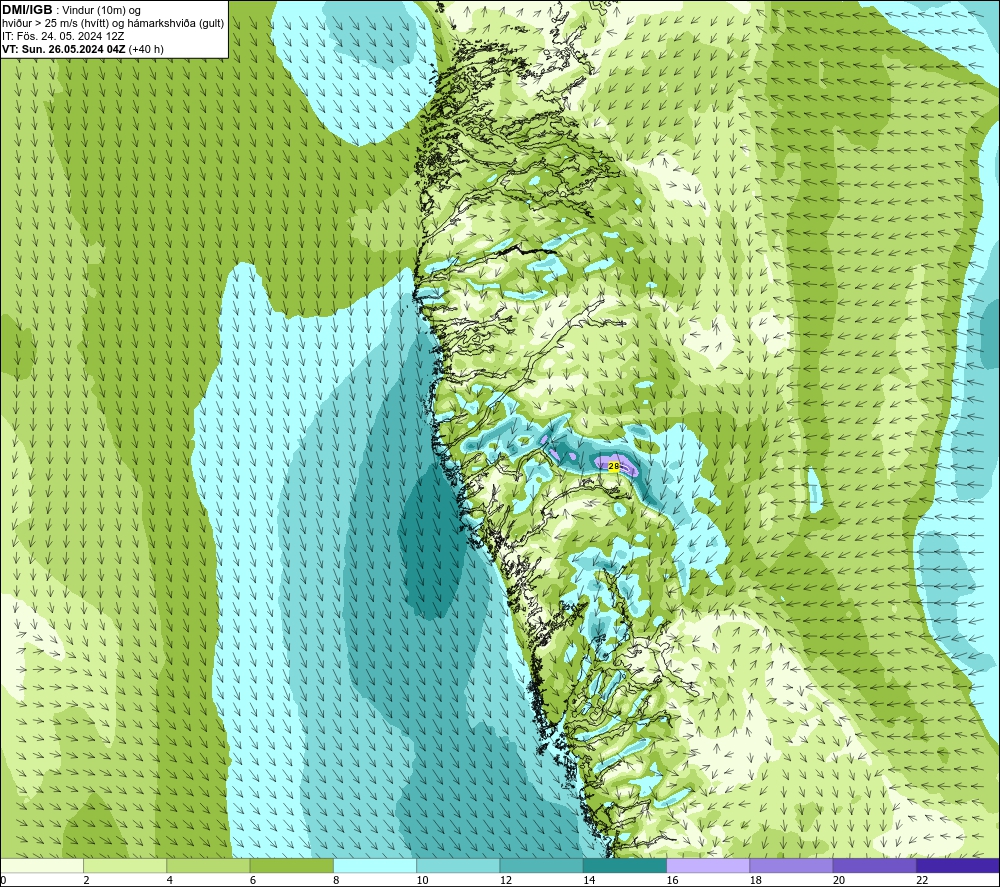
Task: Click the legend tick label 8
Action: (336, 880)
